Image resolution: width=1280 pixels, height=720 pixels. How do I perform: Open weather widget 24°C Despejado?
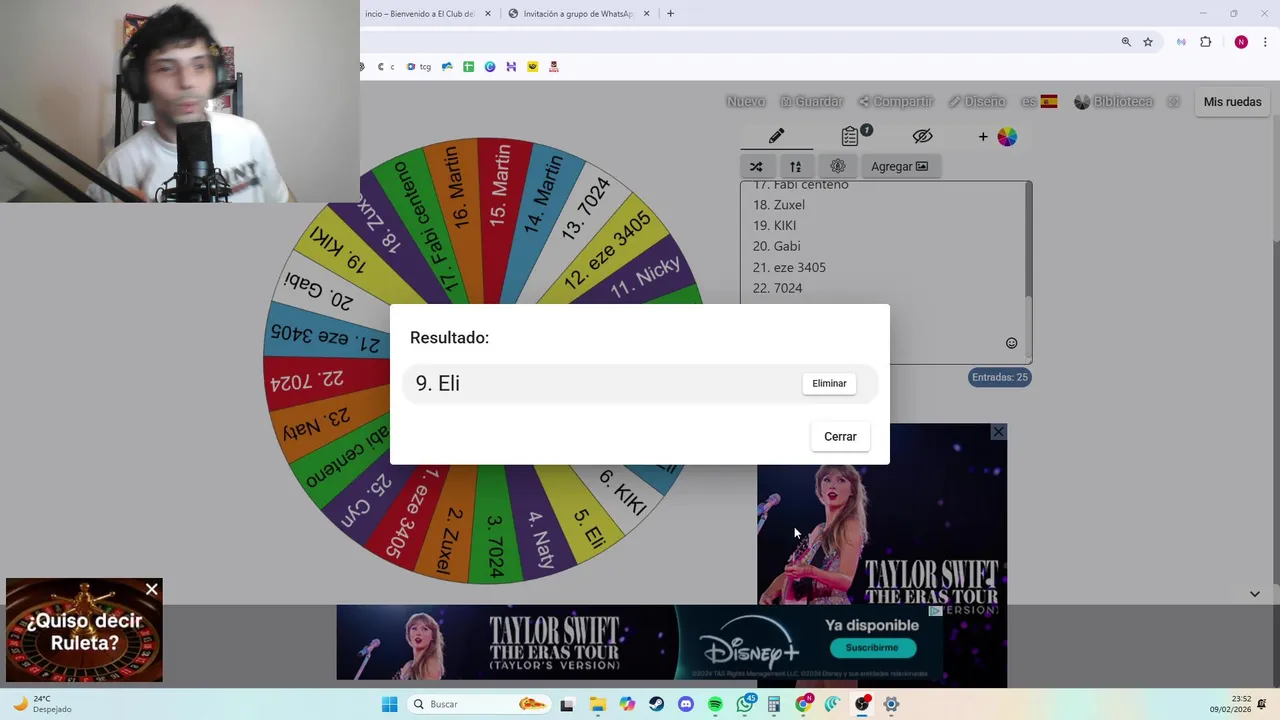coord(40,704)
